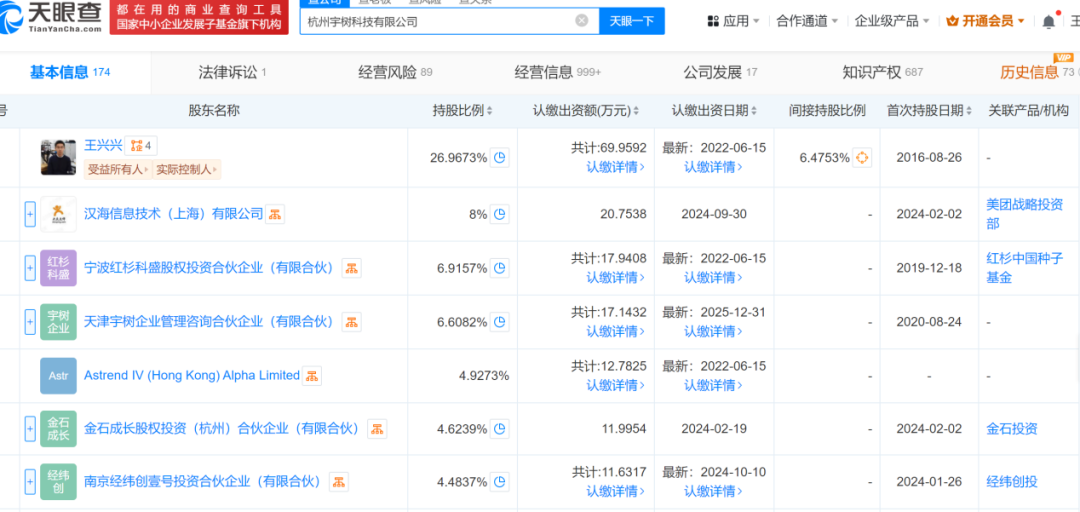Switch to 法律诉讼 tab
Screen dimensions: 1080x512
tap(232, 72)
